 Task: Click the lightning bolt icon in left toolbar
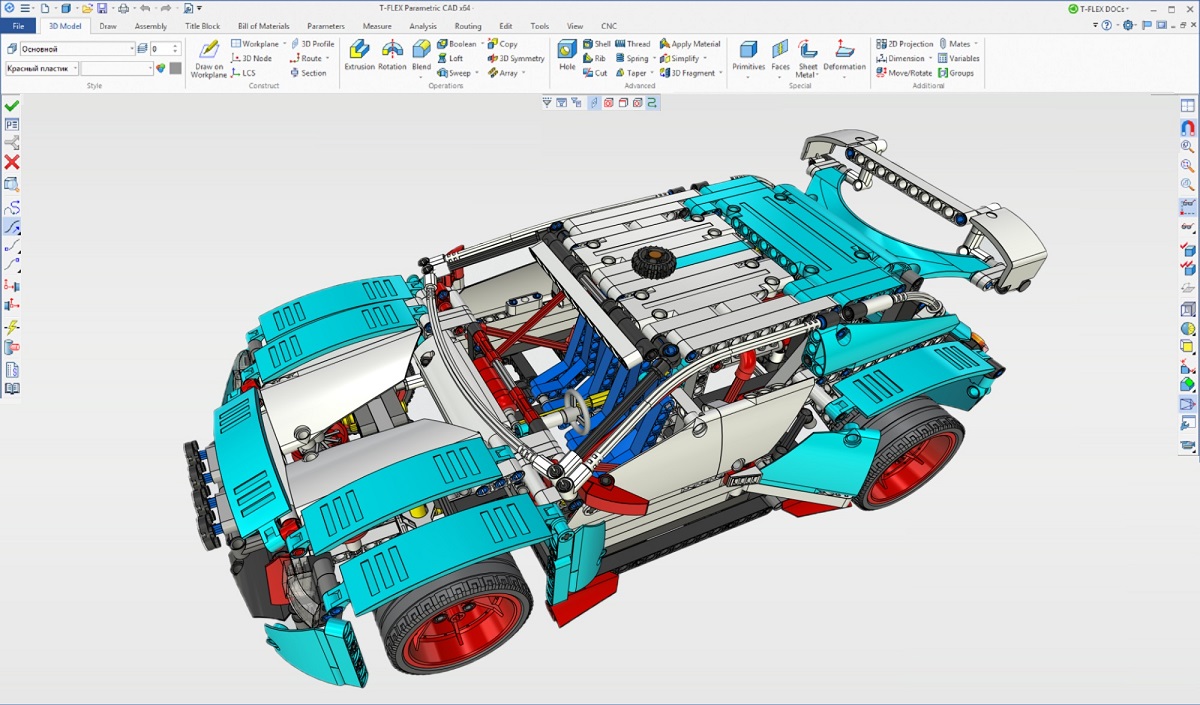(12, 327)
